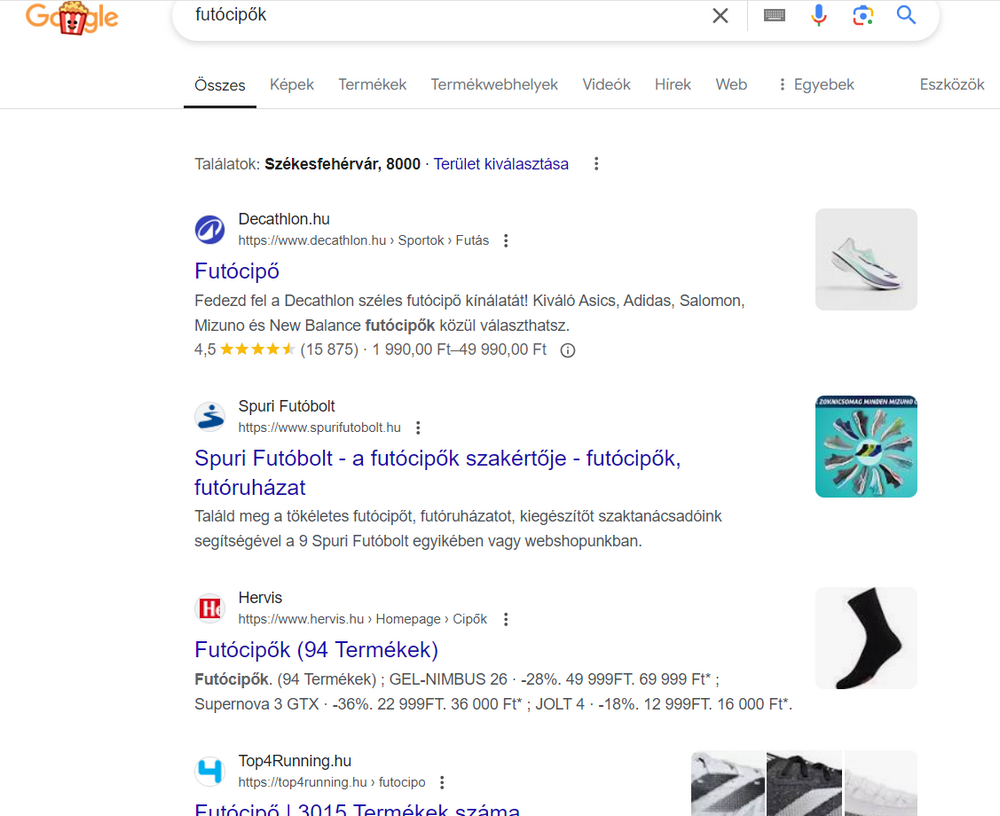Click the Top4Running site favicon
1000x816 pixels.
210,771
